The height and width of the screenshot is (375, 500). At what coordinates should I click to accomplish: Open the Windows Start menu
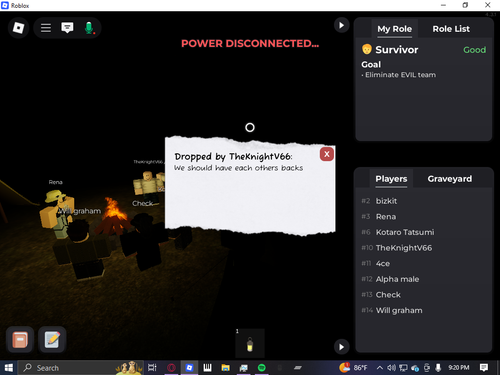pyautogui.click(x=8, y=368)
